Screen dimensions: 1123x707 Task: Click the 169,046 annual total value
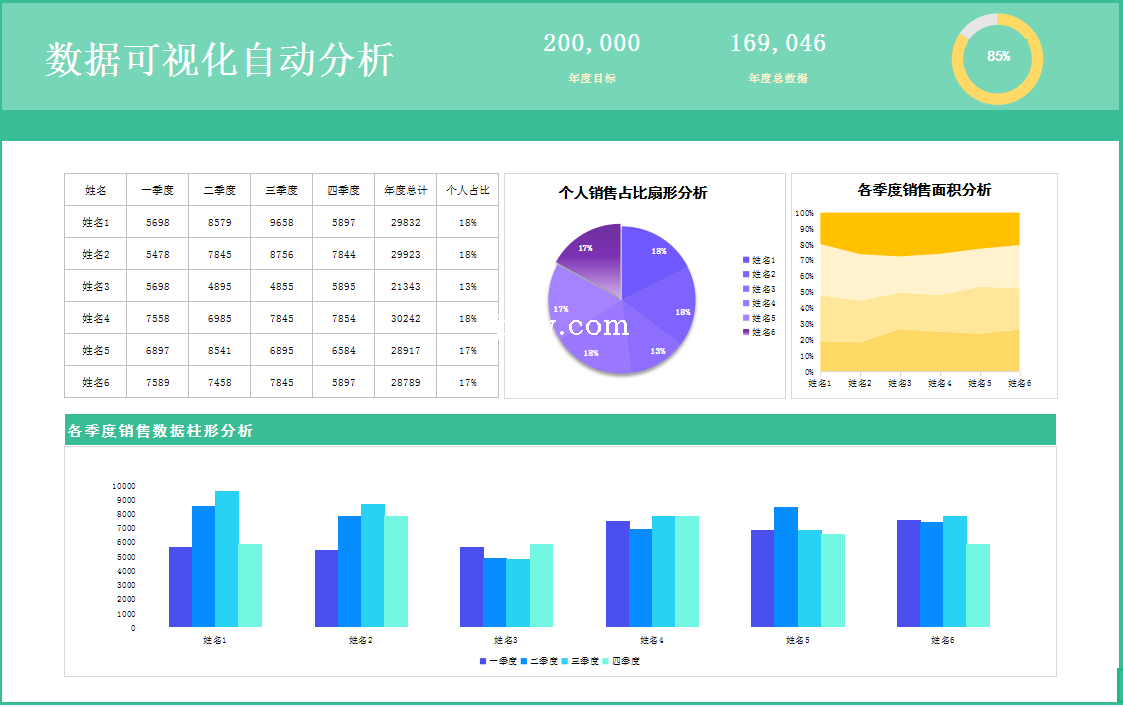click(x=778, y=43)
